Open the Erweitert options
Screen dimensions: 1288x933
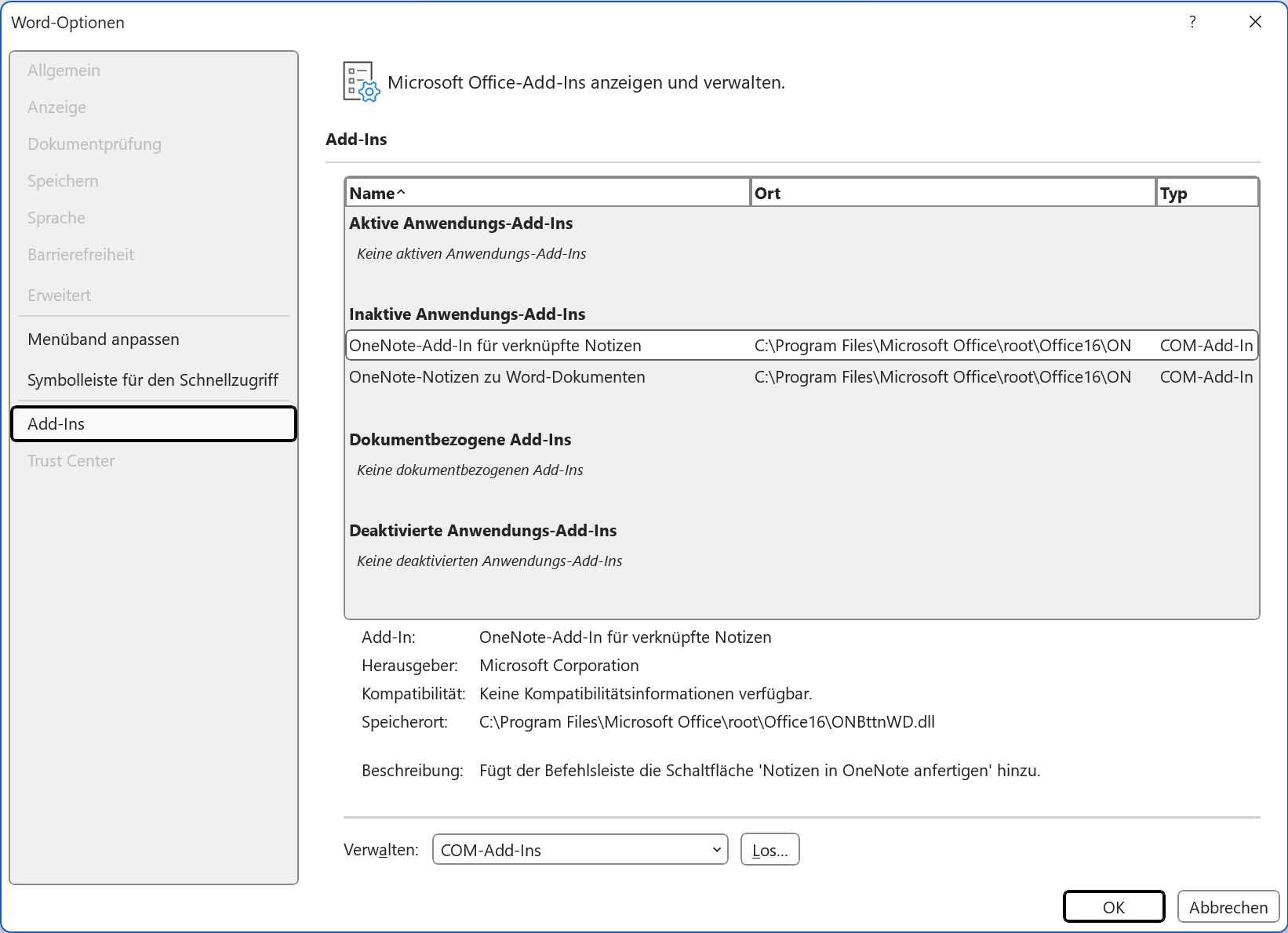(x=59, y=296)
